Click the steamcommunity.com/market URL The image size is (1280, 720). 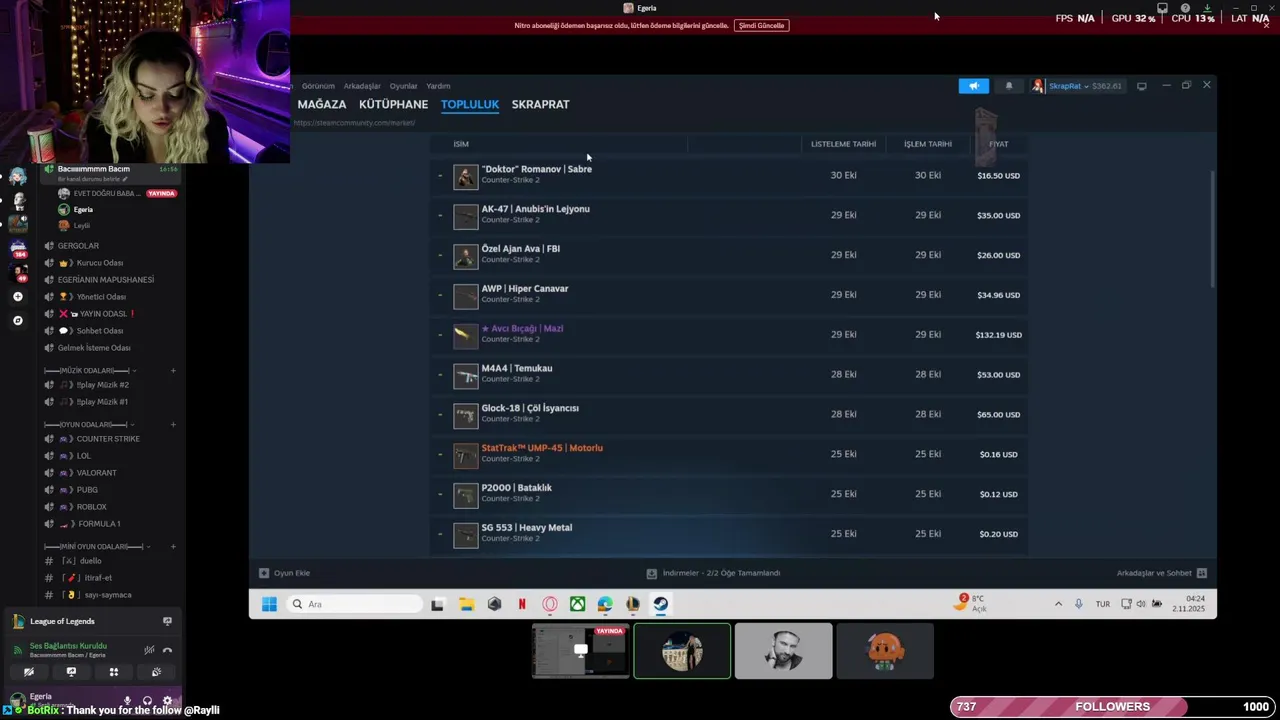(x=354, y=123)
